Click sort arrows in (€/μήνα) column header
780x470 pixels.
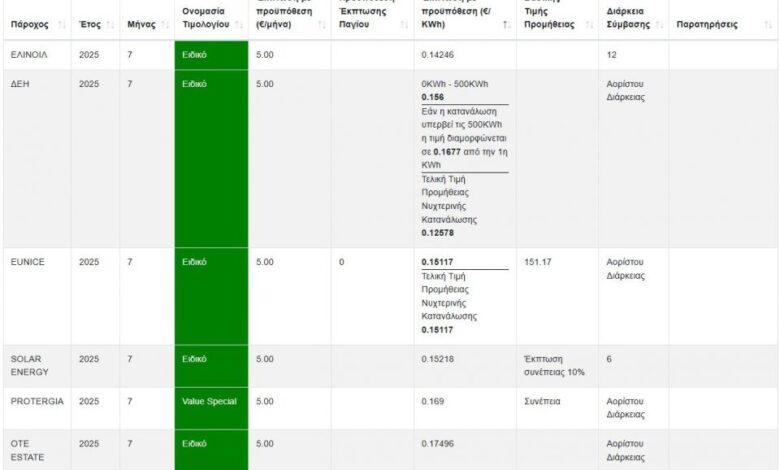(321, 24)
